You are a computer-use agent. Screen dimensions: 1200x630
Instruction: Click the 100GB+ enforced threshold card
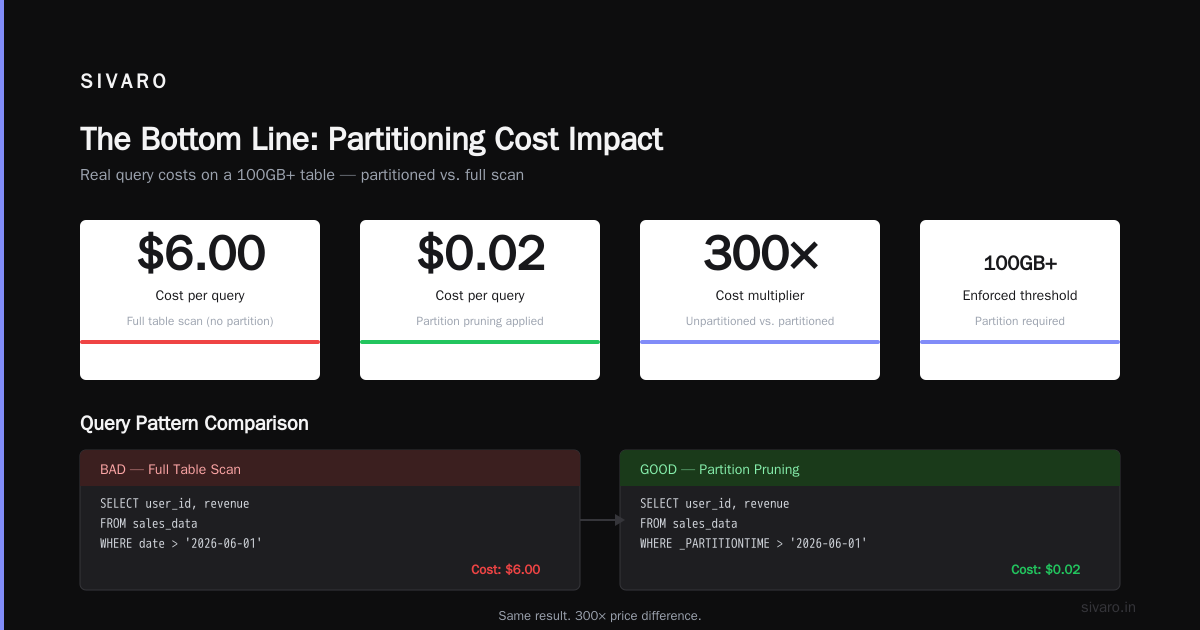click(x=1020, y=300)
